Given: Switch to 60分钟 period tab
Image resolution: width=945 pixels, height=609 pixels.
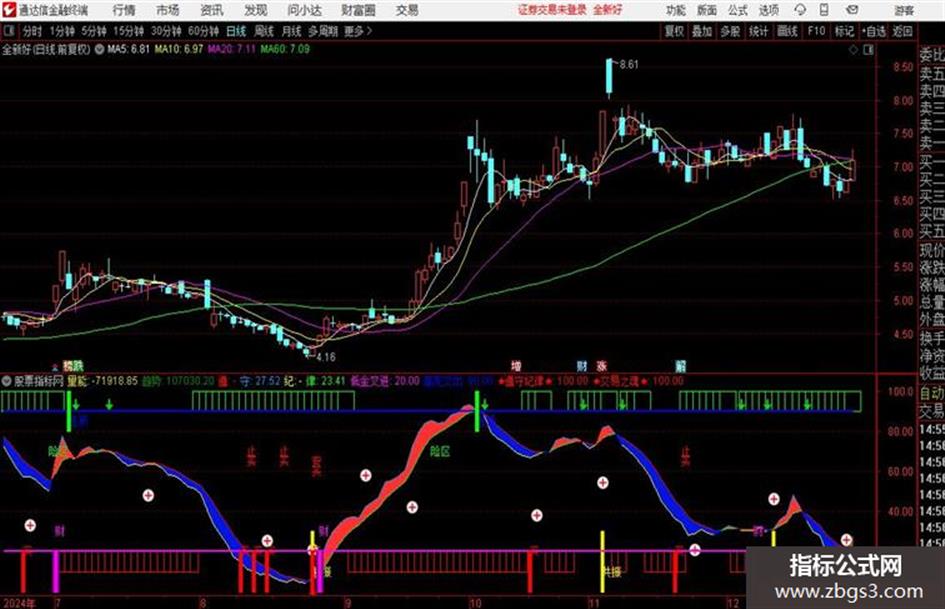Looking at the screenshot, I should click(203, 31).
